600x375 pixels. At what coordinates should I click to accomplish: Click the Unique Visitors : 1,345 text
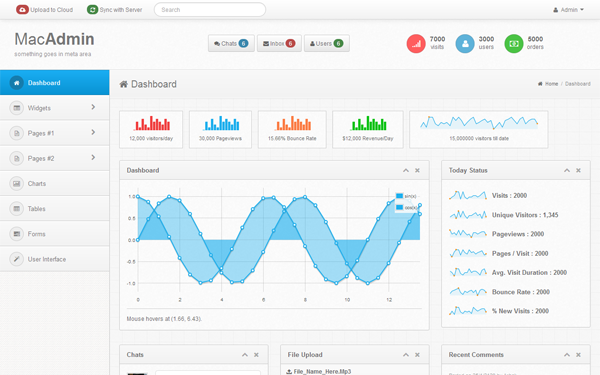tap(525, 215)
